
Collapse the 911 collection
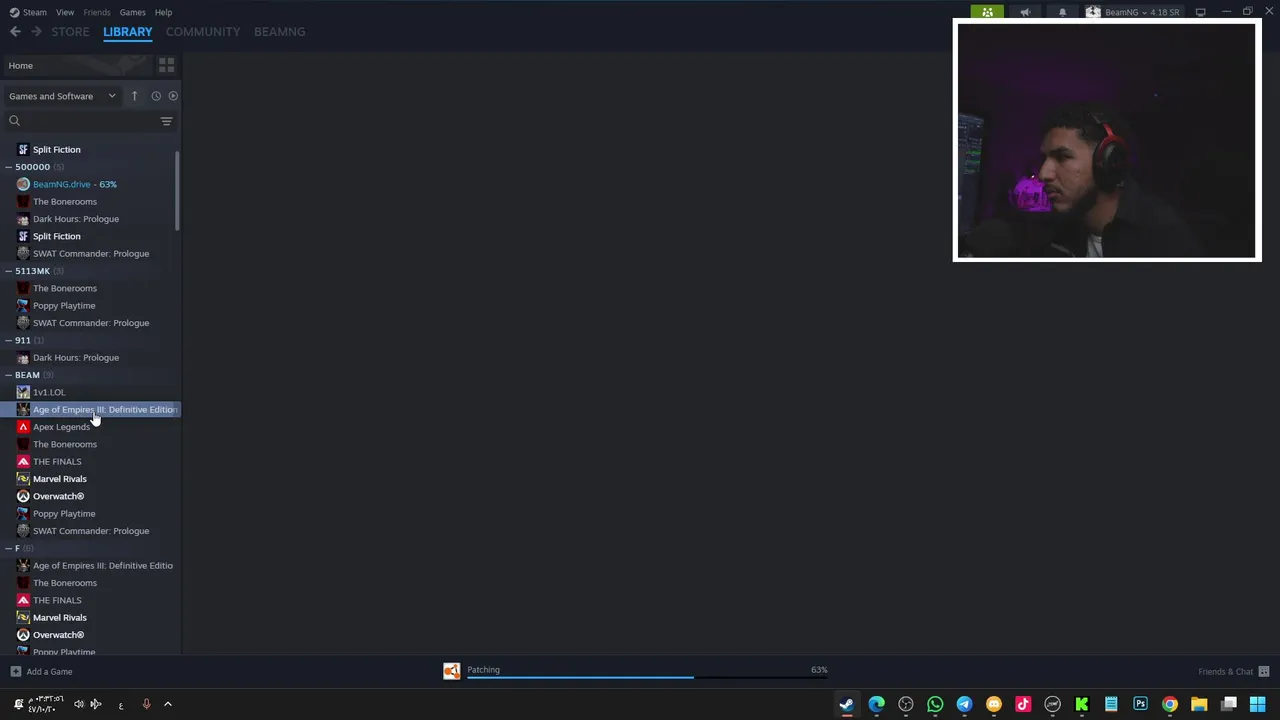pyautogui.click(x=8, y=340)
